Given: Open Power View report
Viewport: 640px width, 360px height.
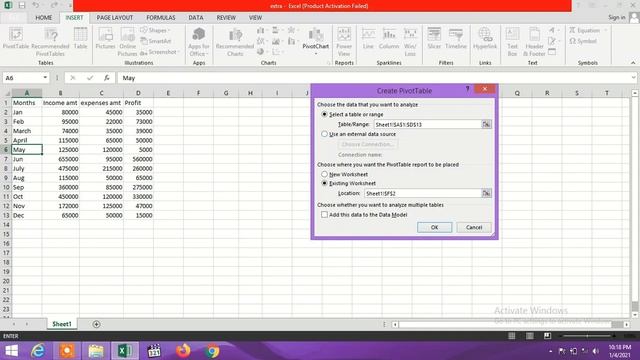Looking at the screenshot, I should (x=344, y=42).
